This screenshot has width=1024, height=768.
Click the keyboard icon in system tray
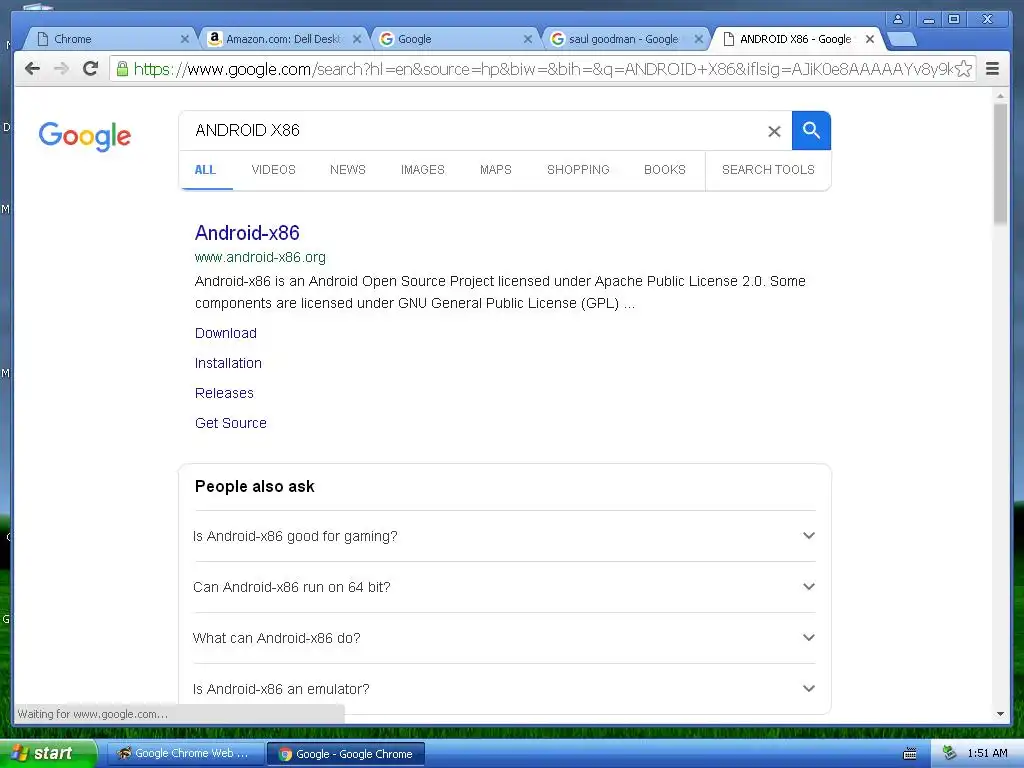click(x=910, y=754)
